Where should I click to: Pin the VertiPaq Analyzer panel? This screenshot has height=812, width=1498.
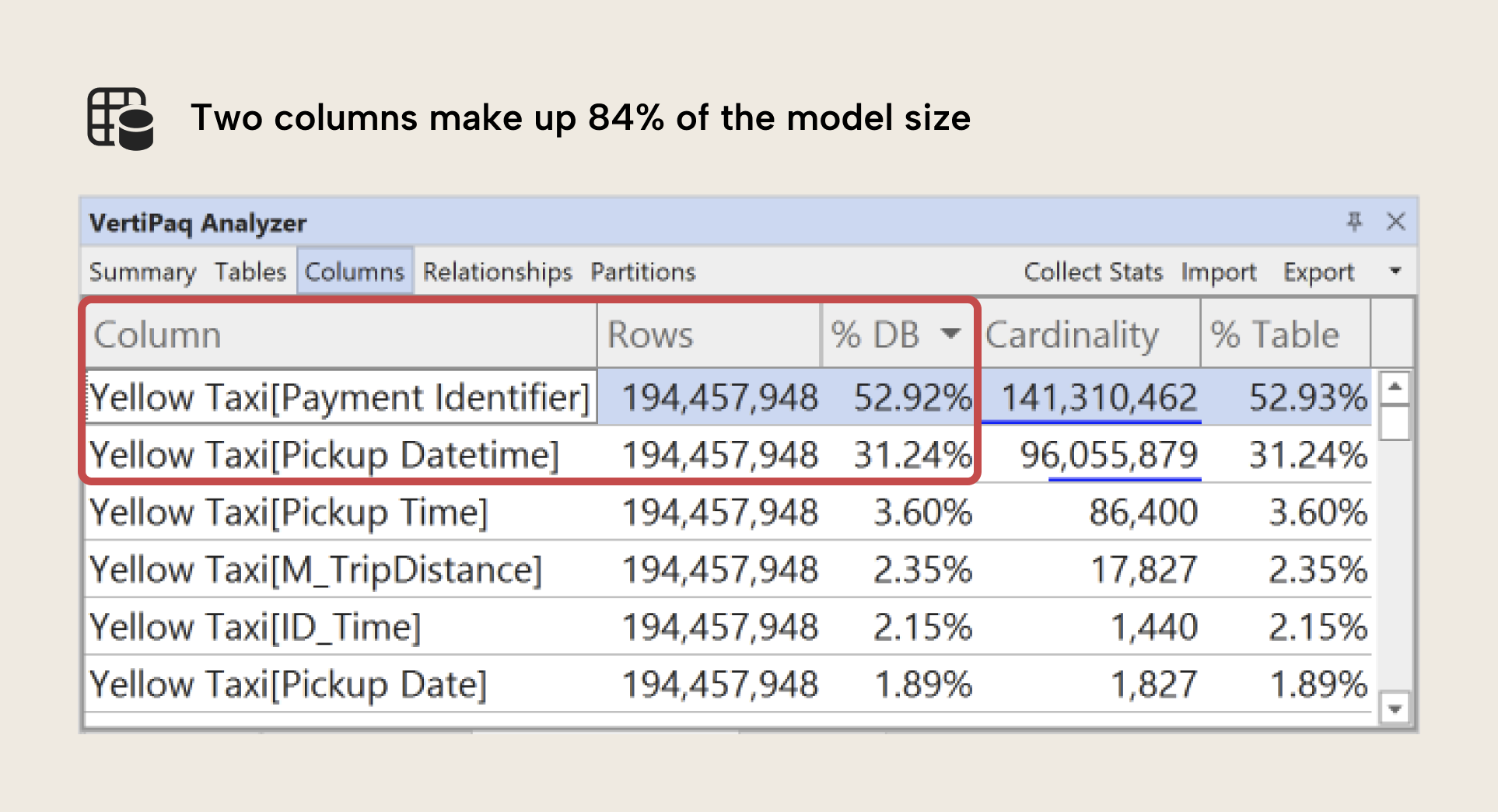point(1356,222)
